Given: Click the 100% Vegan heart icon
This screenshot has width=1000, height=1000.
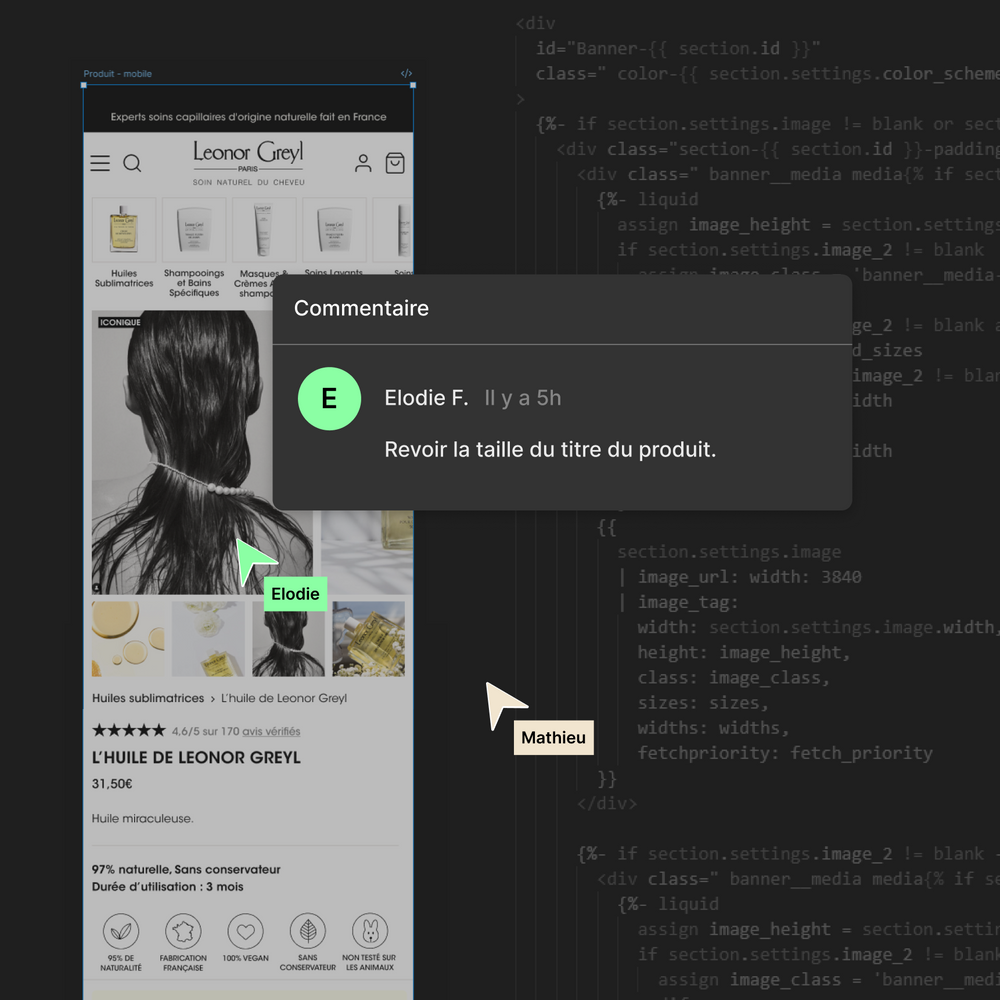Looking at the screenshot, I should (x=245, y=931).
